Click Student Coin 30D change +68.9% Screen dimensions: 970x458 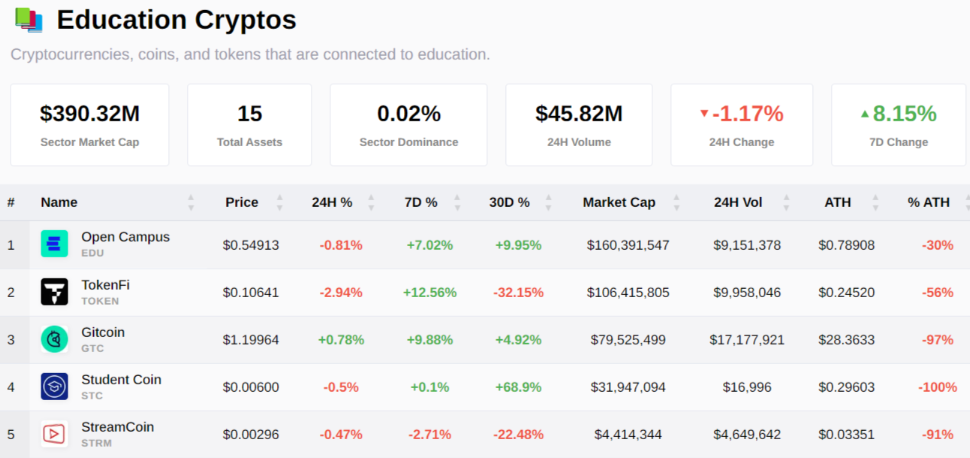click(x=518, y=387)
